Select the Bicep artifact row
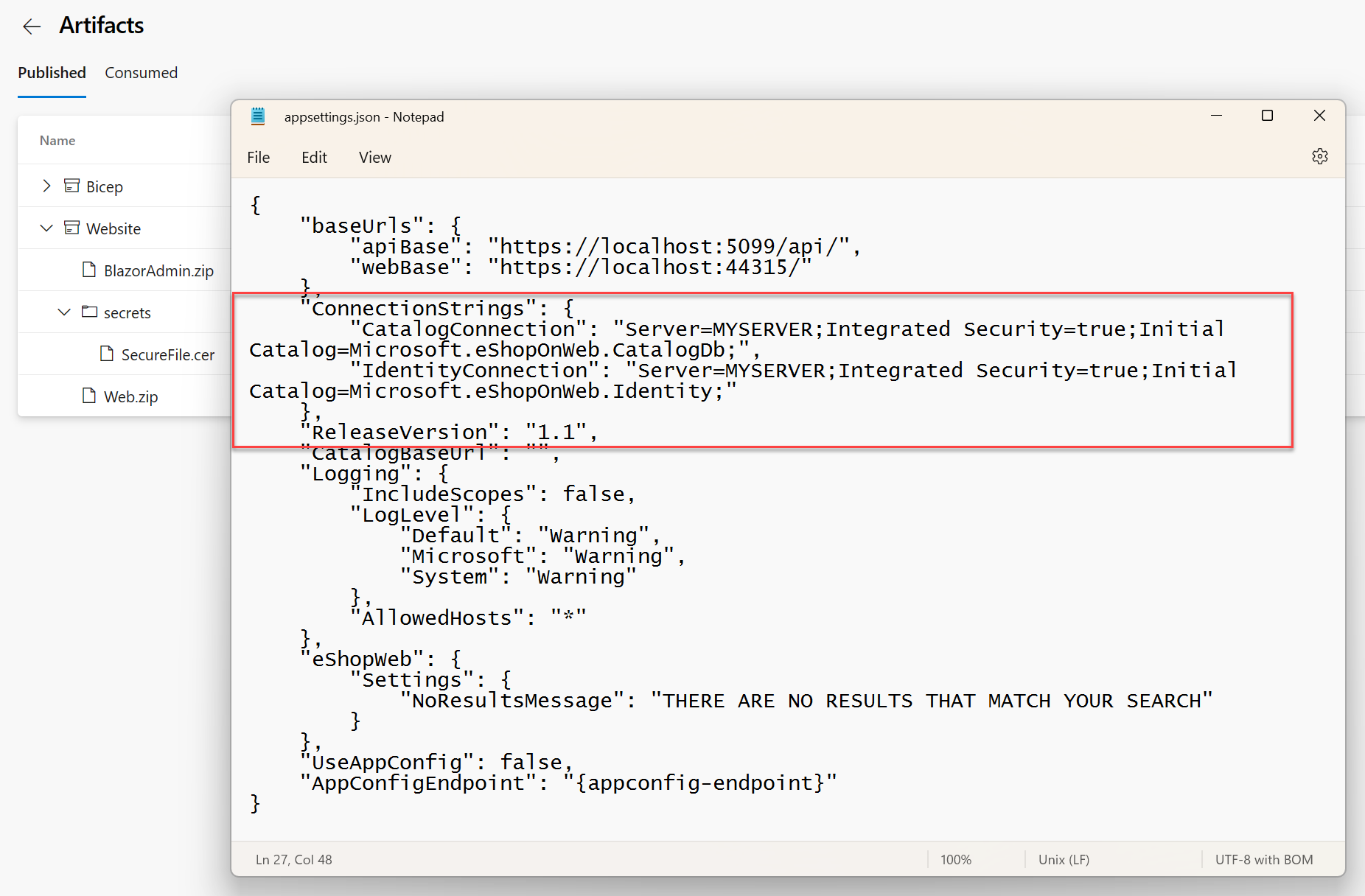This screenshot has width=1365, height=896. pos(125,186)
